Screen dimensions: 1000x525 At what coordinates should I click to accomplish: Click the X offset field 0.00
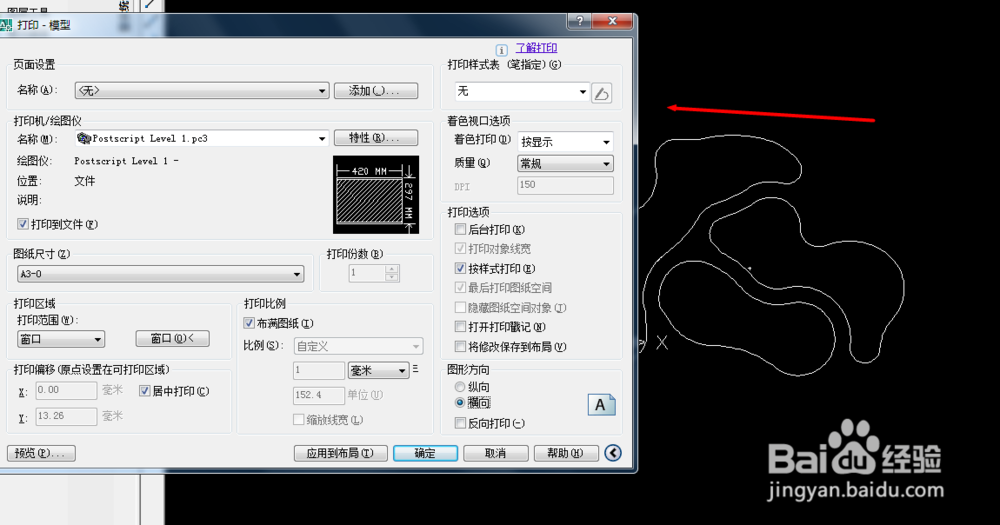coord(66,390)
